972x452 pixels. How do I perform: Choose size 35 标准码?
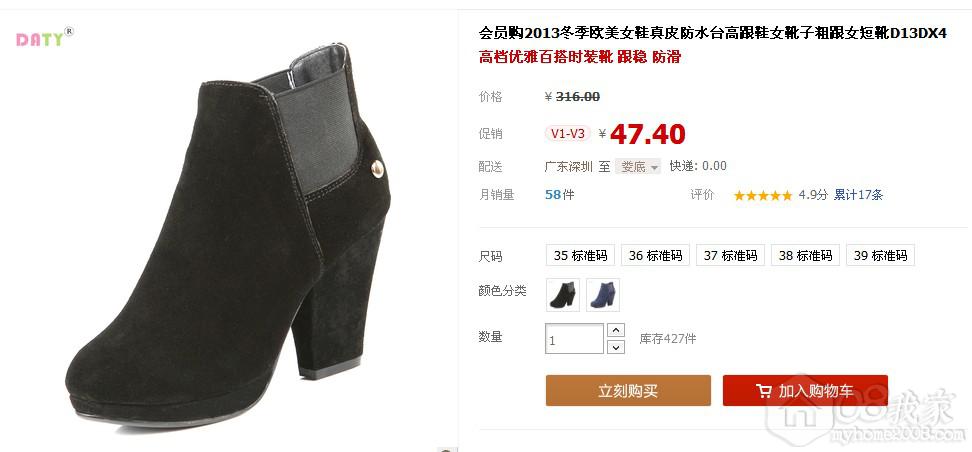tap(580, 255)
